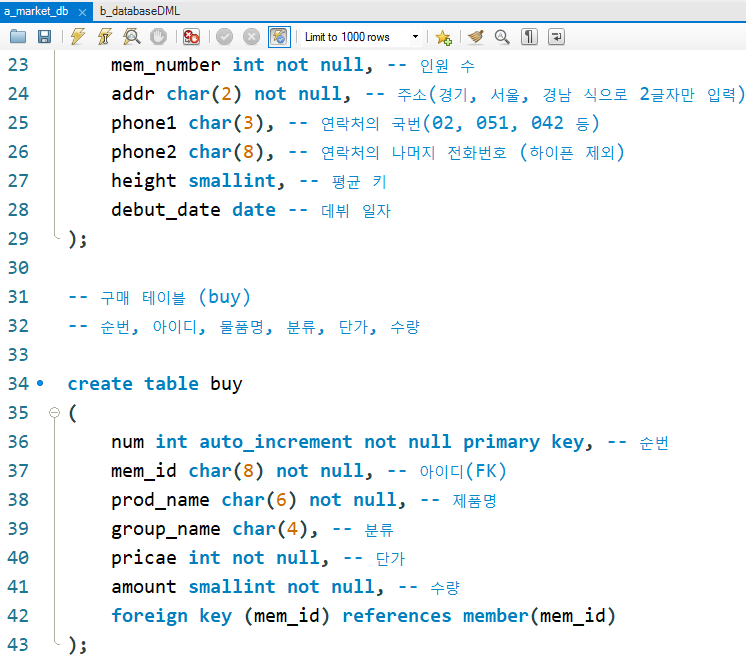Collapse the code fold at line 35
This screenshot has height=666, width=746.
[x=55, y=412]
